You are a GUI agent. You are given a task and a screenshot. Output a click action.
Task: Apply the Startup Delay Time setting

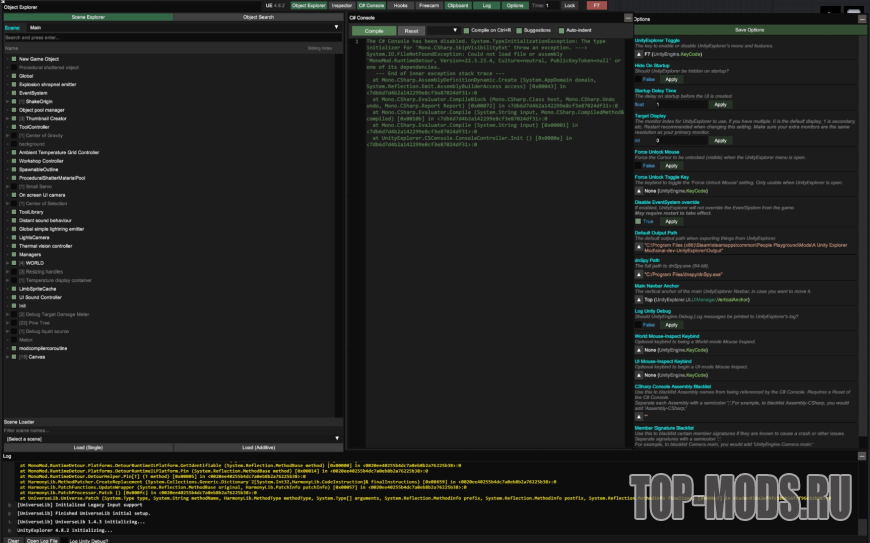coord(720,104)
